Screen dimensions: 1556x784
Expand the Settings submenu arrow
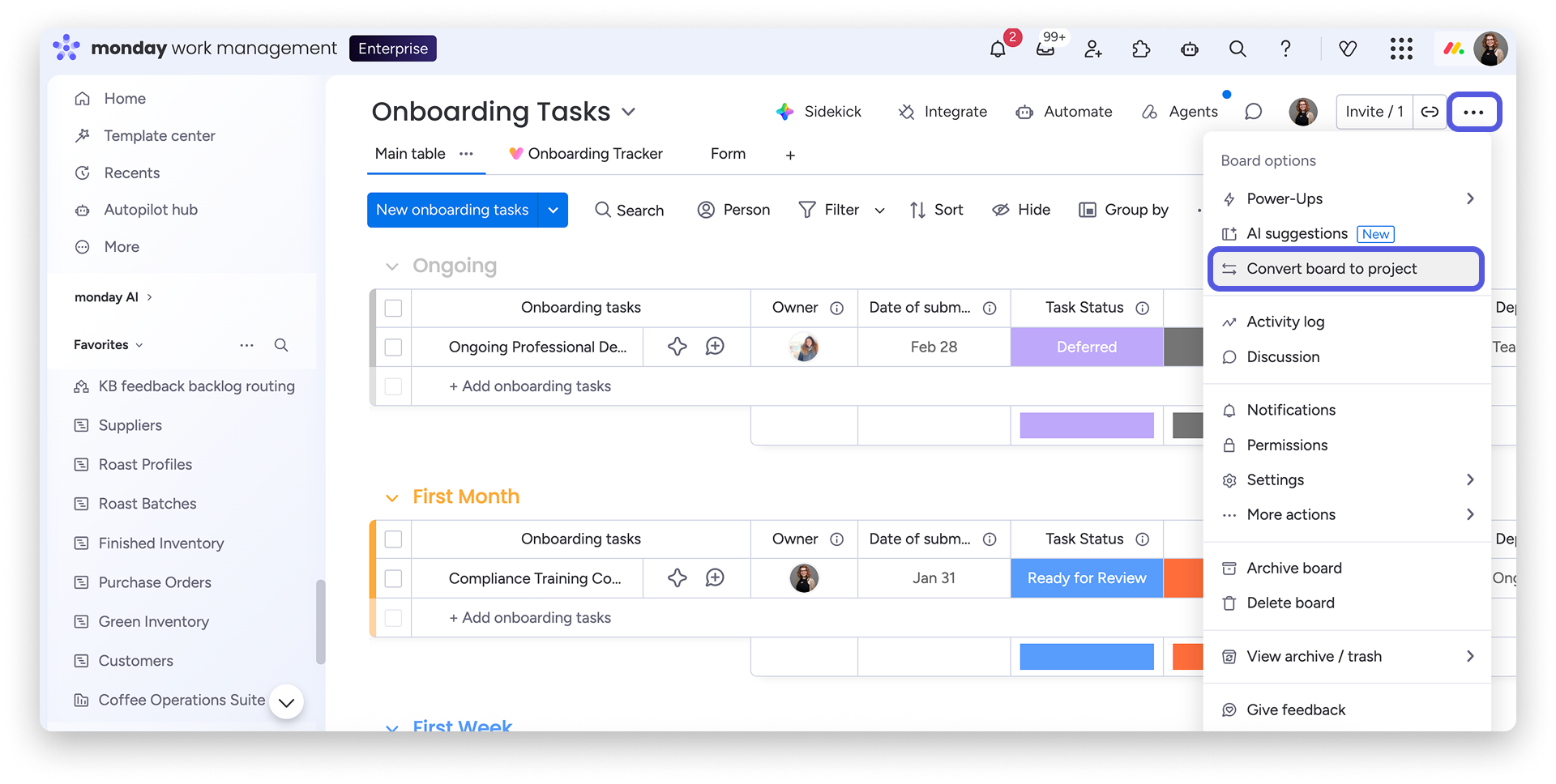pos(1470,479)
